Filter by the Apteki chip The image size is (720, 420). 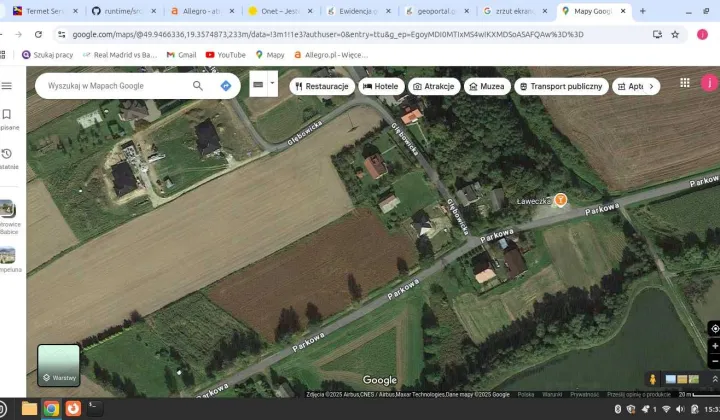pos(630,86)
